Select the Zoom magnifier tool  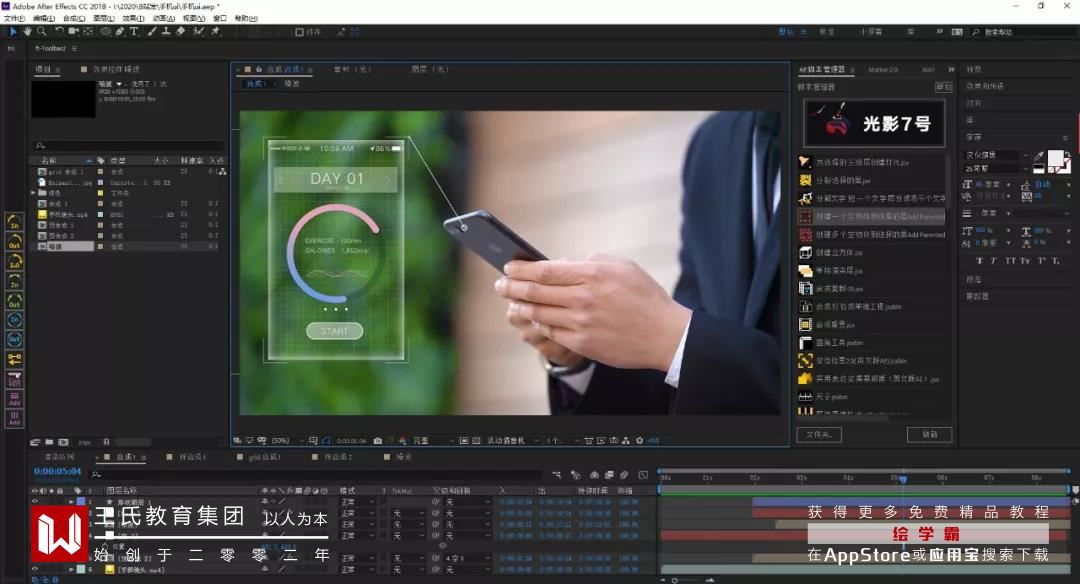click(41, 32)
